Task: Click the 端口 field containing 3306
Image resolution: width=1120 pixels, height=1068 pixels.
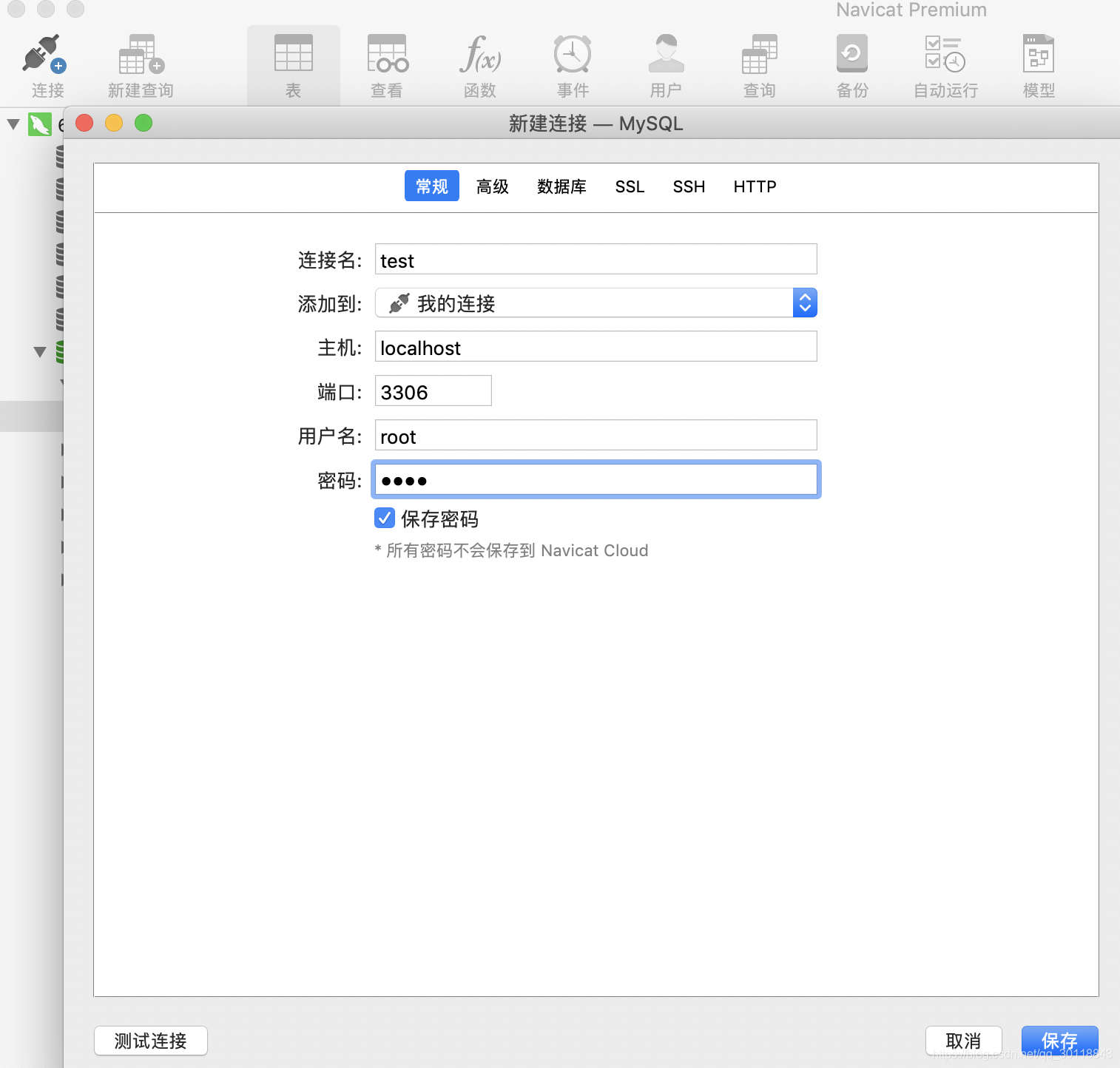Action: pos(434,391)
